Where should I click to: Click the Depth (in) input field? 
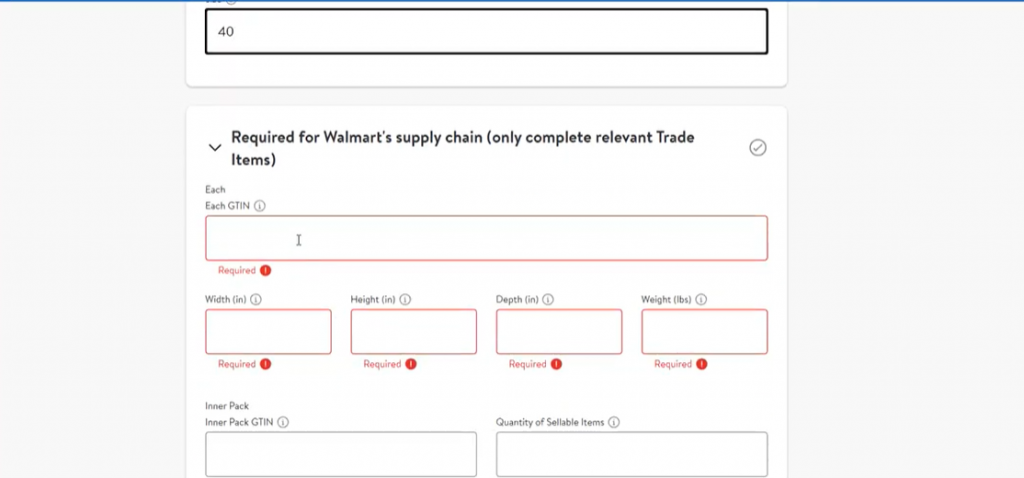coord(558,332)
